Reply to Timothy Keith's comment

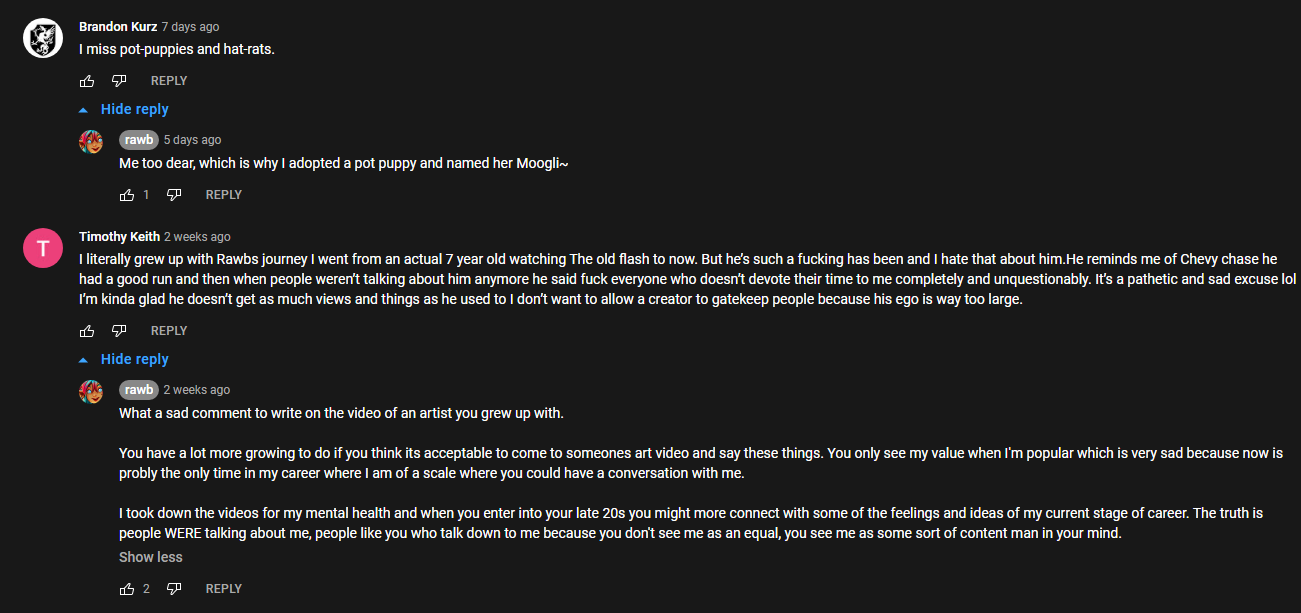point(169,331)
